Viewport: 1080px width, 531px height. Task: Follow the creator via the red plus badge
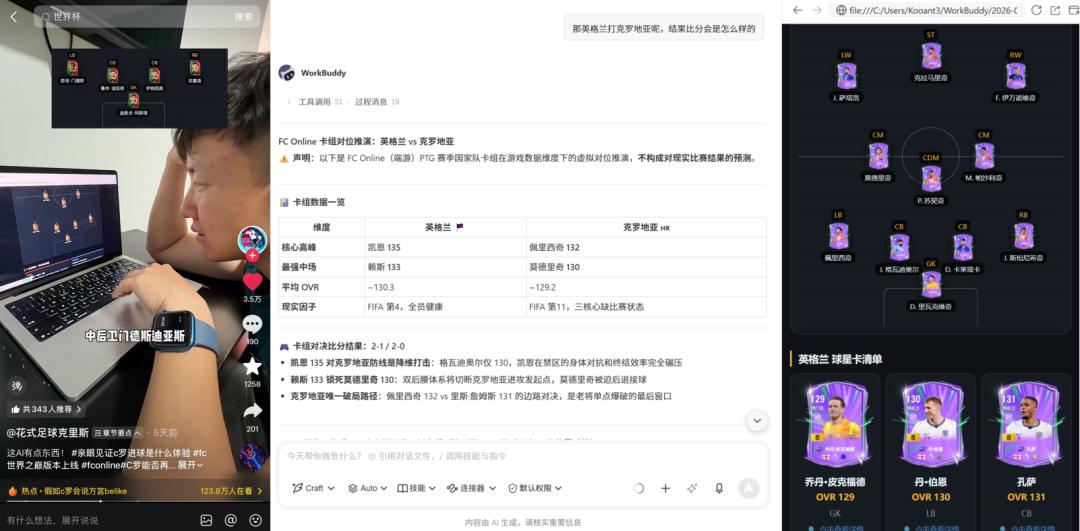(x=252, y=256)
